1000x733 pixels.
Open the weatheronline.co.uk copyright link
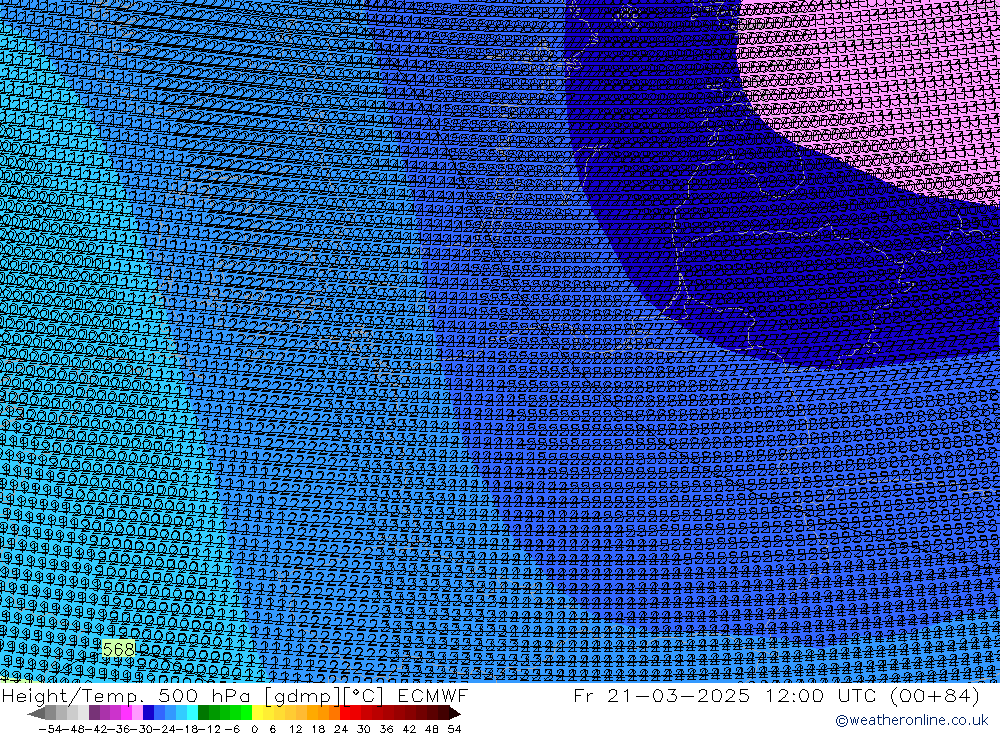[911, 720]
